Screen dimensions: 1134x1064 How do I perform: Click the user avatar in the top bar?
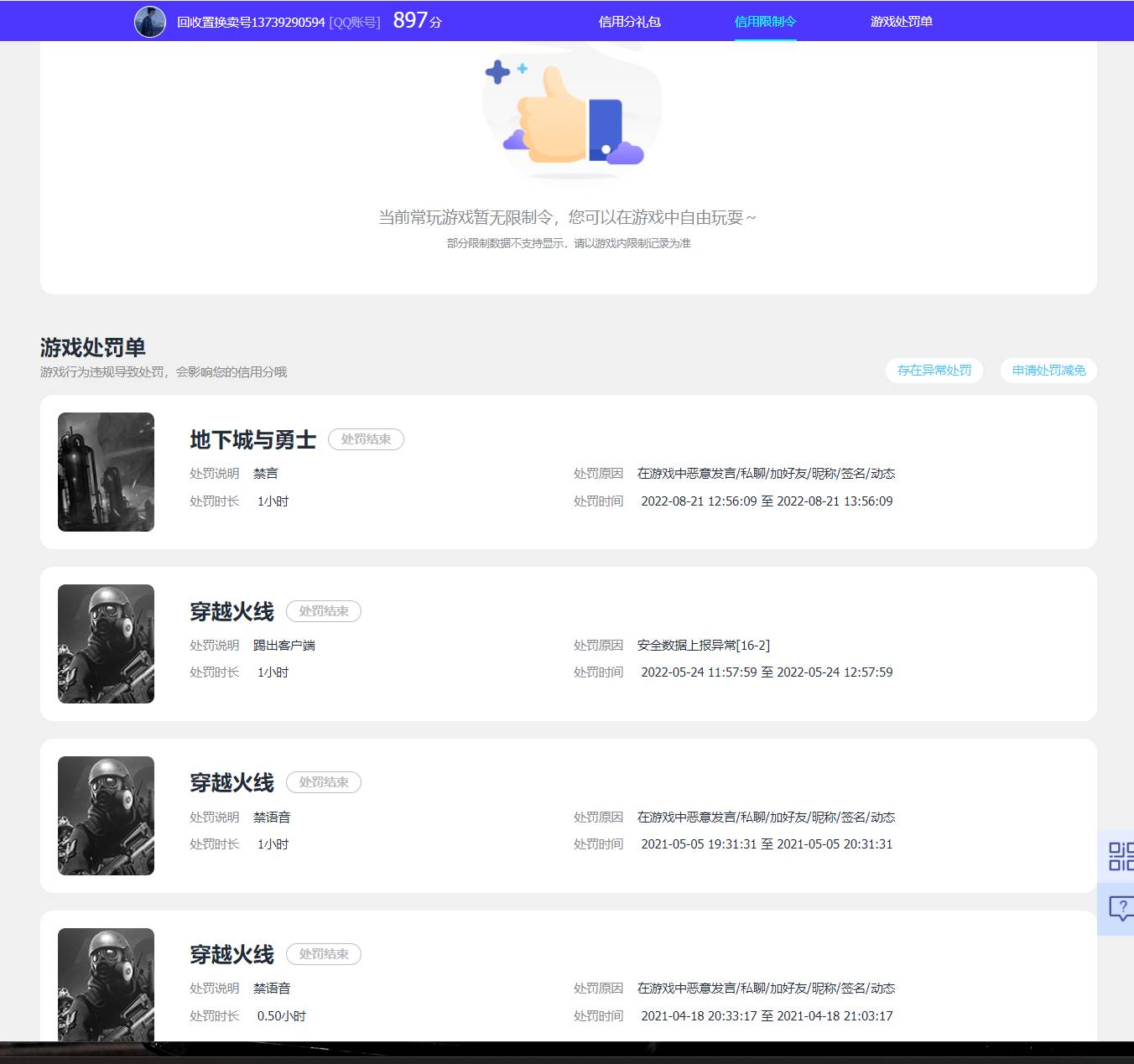pos(149,21)
